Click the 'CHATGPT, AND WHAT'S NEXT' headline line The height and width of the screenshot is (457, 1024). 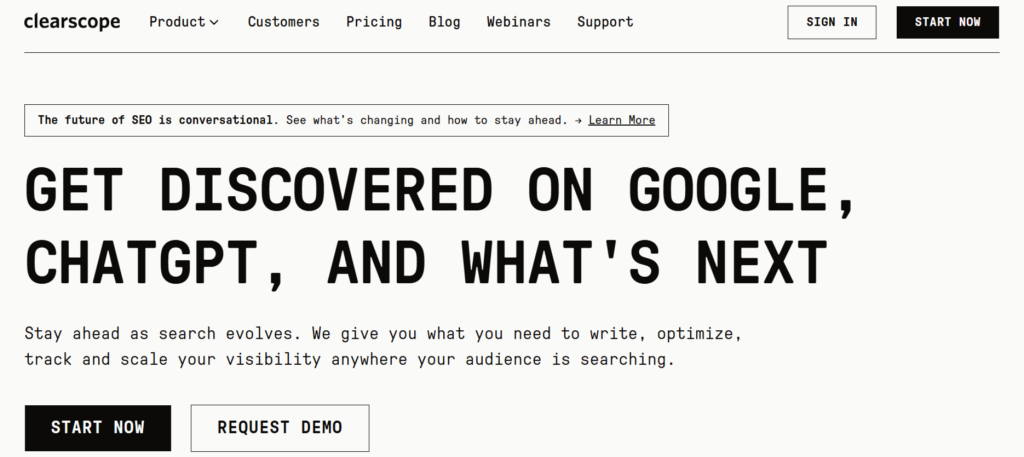click(426, 262)
